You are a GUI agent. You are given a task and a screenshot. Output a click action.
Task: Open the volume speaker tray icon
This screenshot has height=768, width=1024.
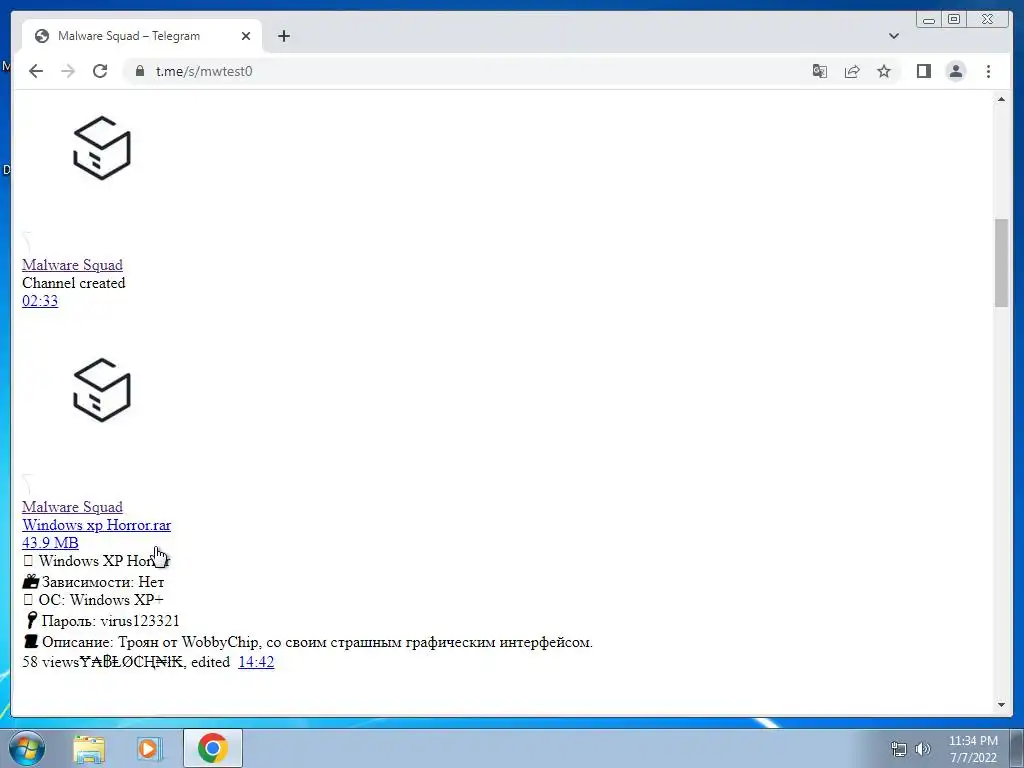[x=922, y=749]
